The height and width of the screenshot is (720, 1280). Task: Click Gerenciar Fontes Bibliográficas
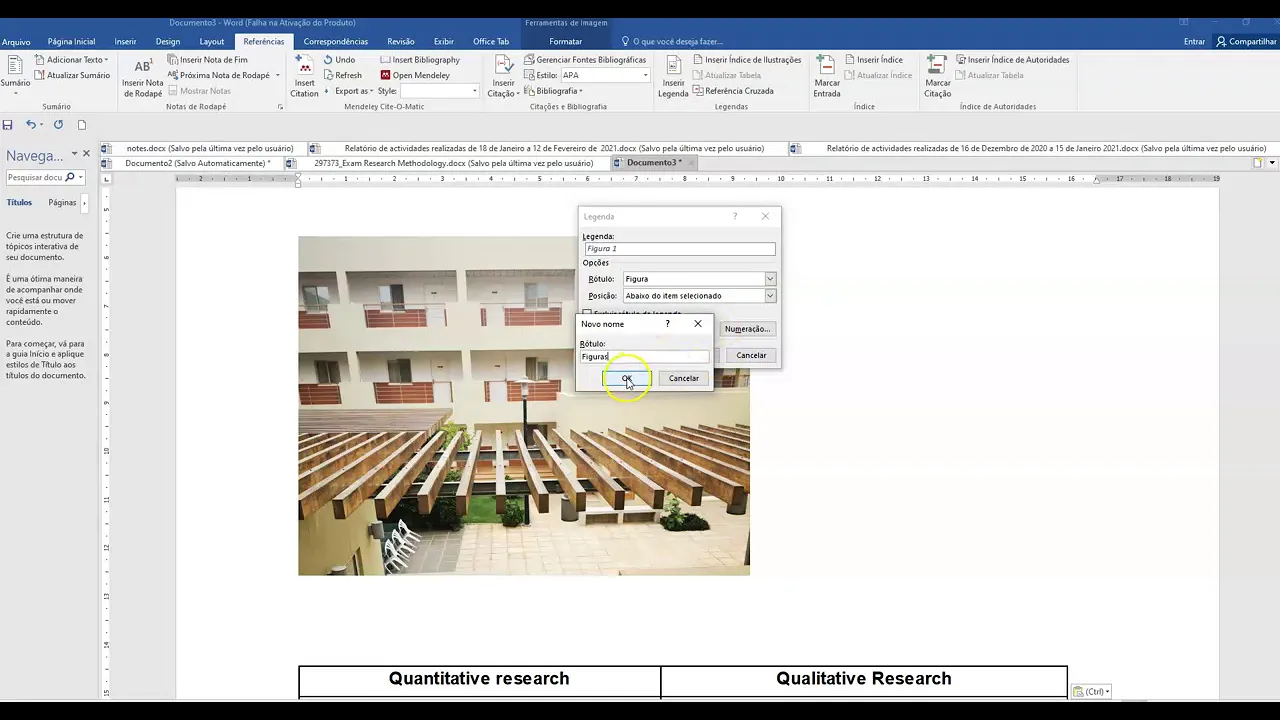tap(584, 59)
